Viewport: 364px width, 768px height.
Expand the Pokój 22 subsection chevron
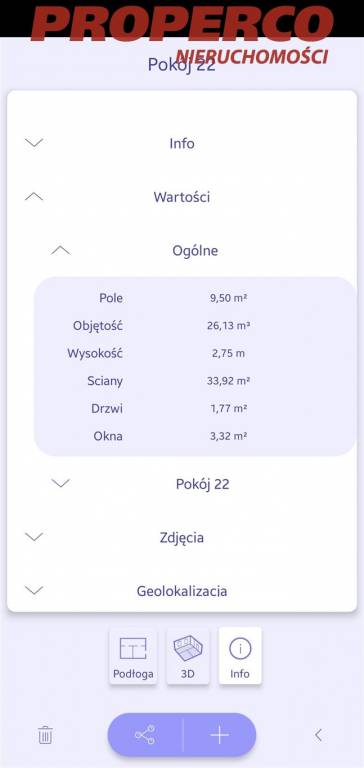(x=61, y=483)
